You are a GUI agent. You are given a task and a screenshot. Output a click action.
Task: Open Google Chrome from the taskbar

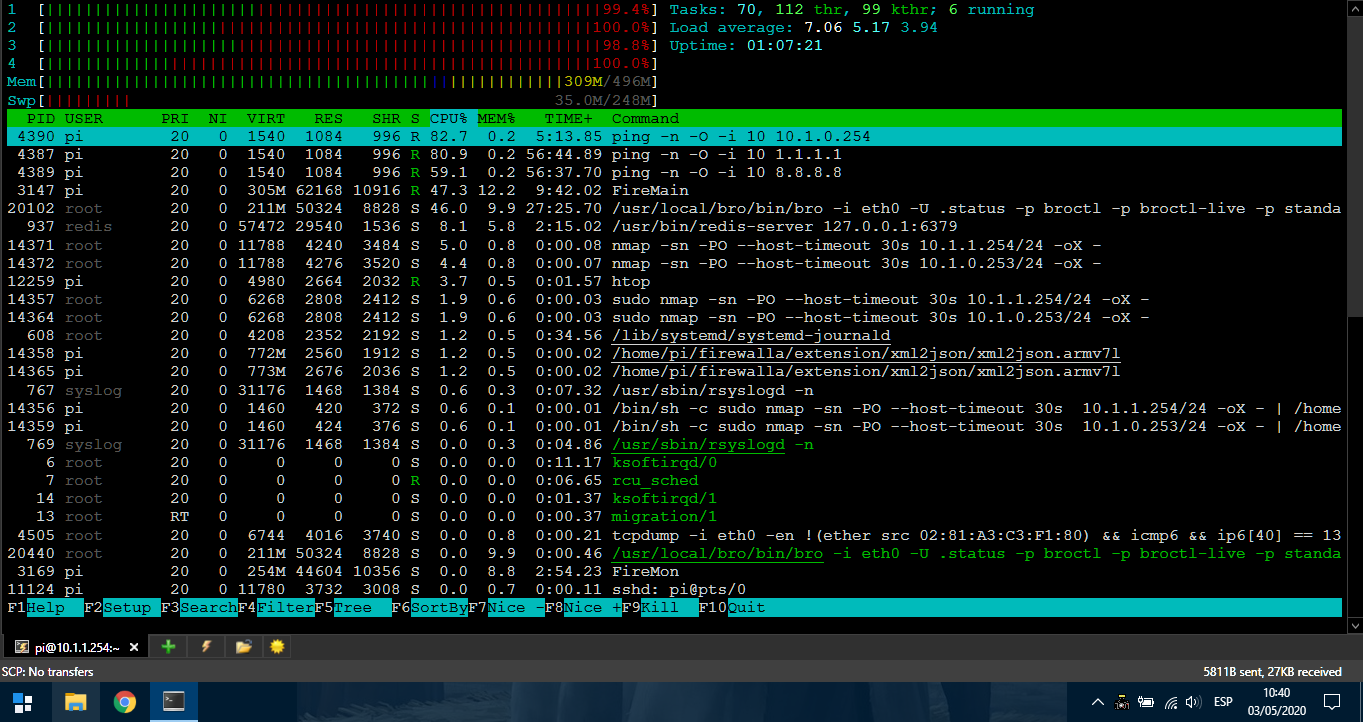[125, 701]
